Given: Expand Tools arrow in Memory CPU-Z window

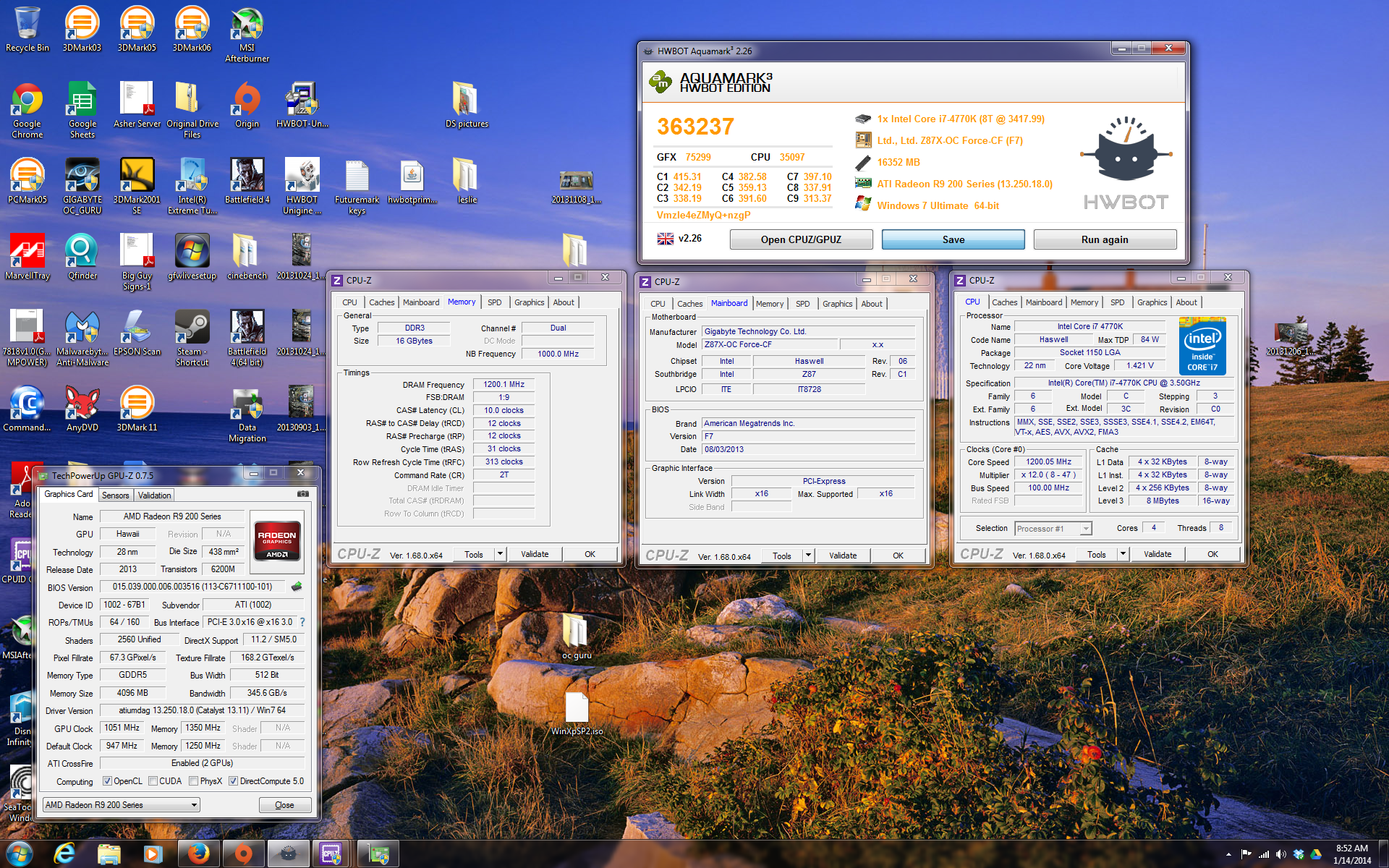Looking at the screenshot, I should click(x=499, y=554).
